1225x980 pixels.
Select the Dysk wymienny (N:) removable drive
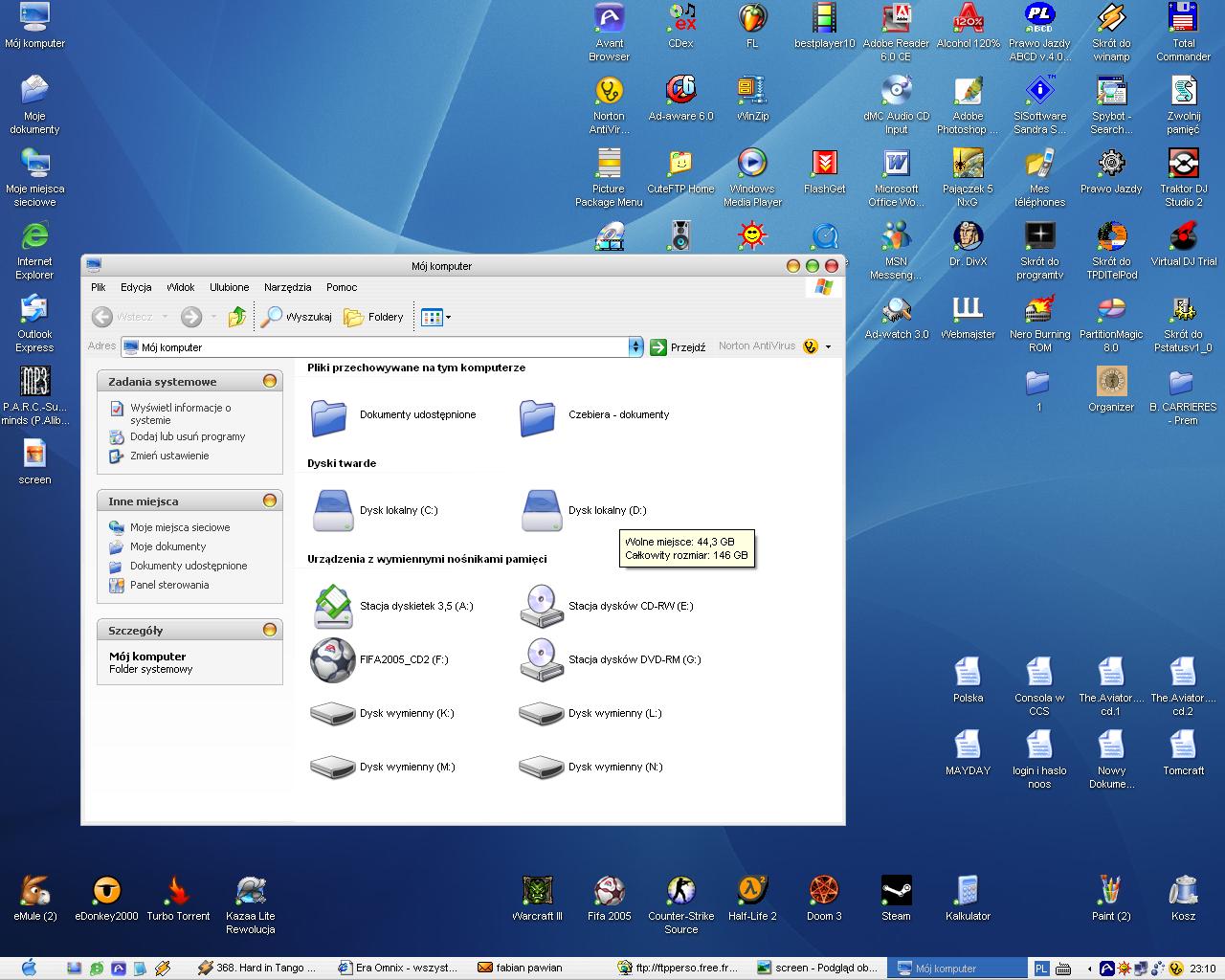tap(542, 767)
